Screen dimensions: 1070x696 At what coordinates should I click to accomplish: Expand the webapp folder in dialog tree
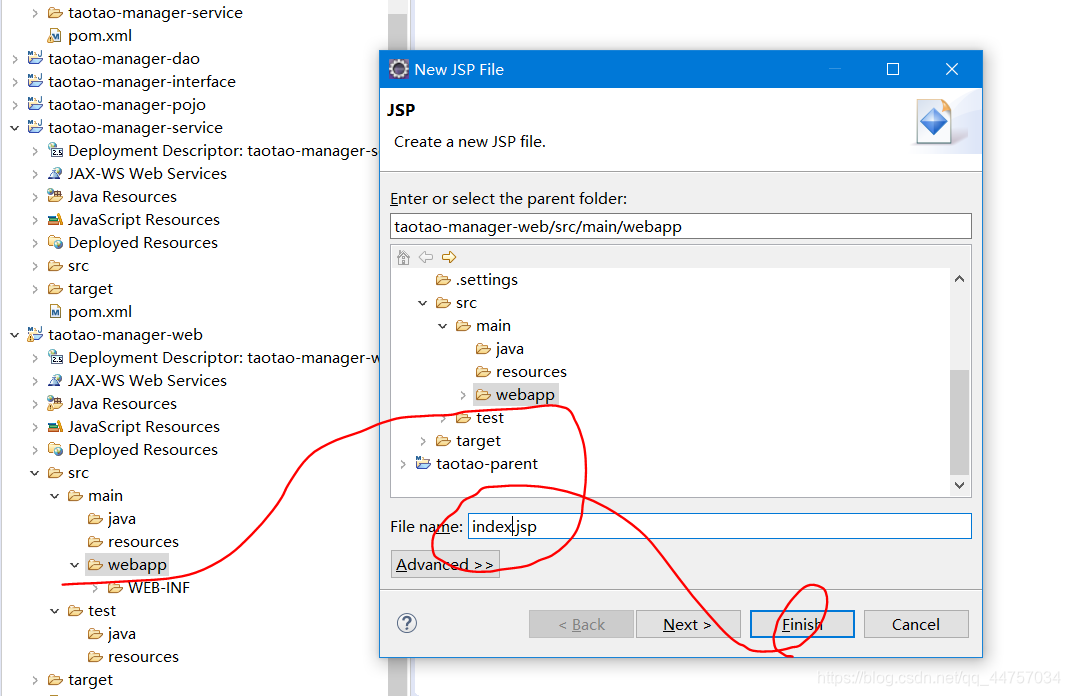point(463,395)
